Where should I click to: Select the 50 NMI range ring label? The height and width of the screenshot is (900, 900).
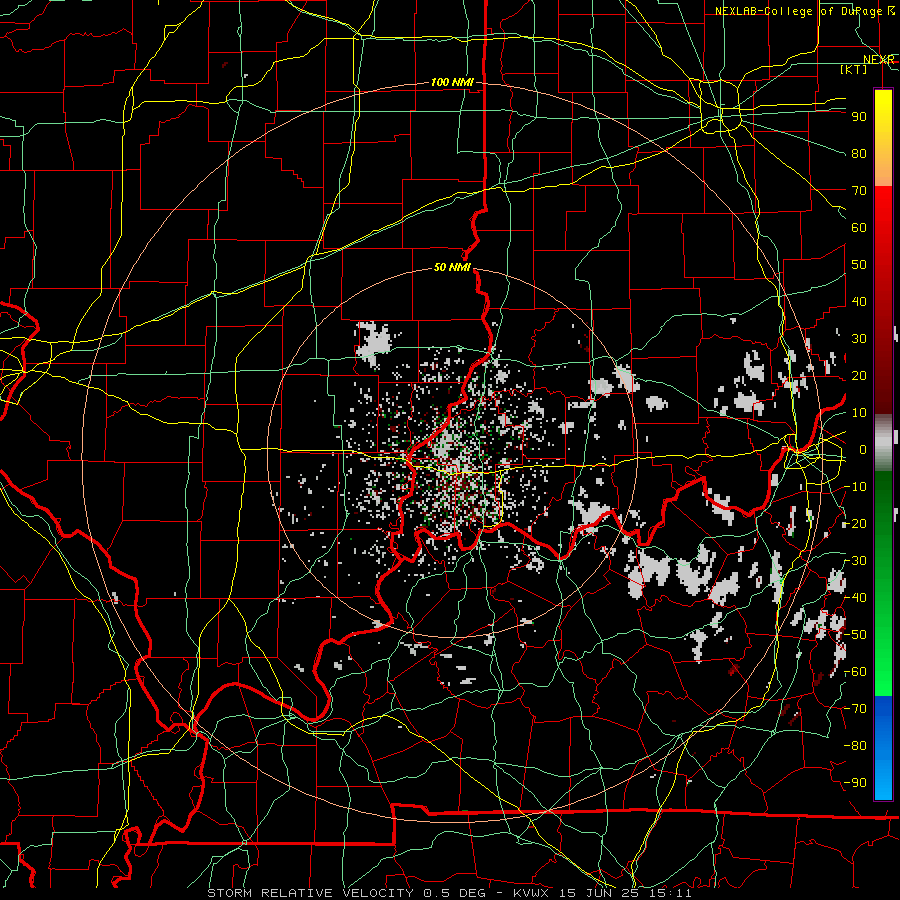tap(452, 267)
